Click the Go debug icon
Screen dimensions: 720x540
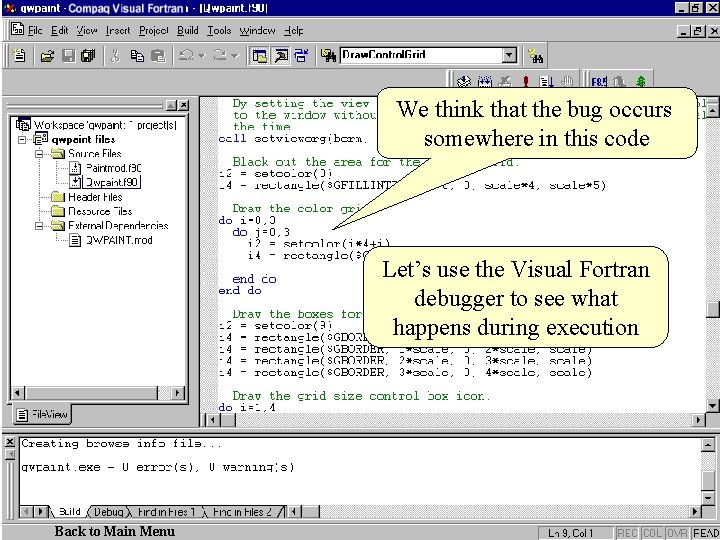546,82
